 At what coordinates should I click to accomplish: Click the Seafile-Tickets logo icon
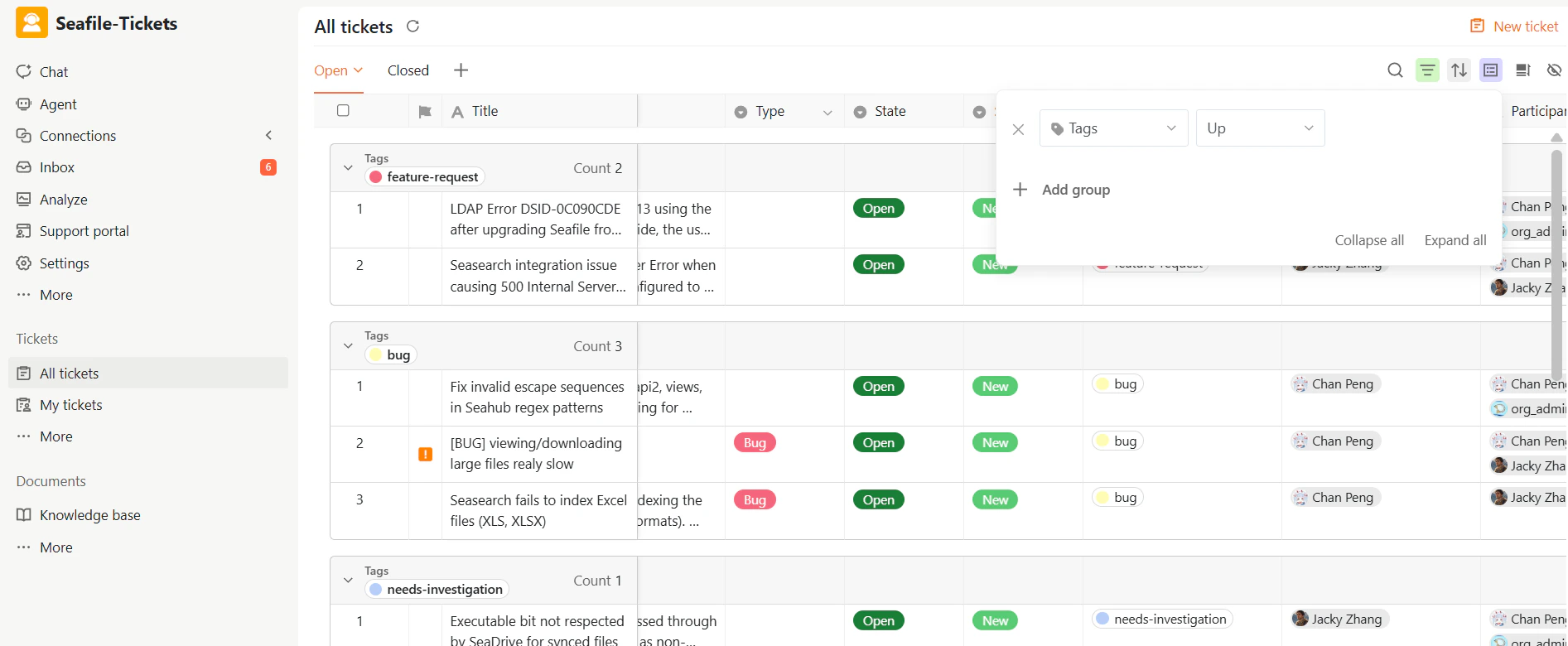[31, 23]
